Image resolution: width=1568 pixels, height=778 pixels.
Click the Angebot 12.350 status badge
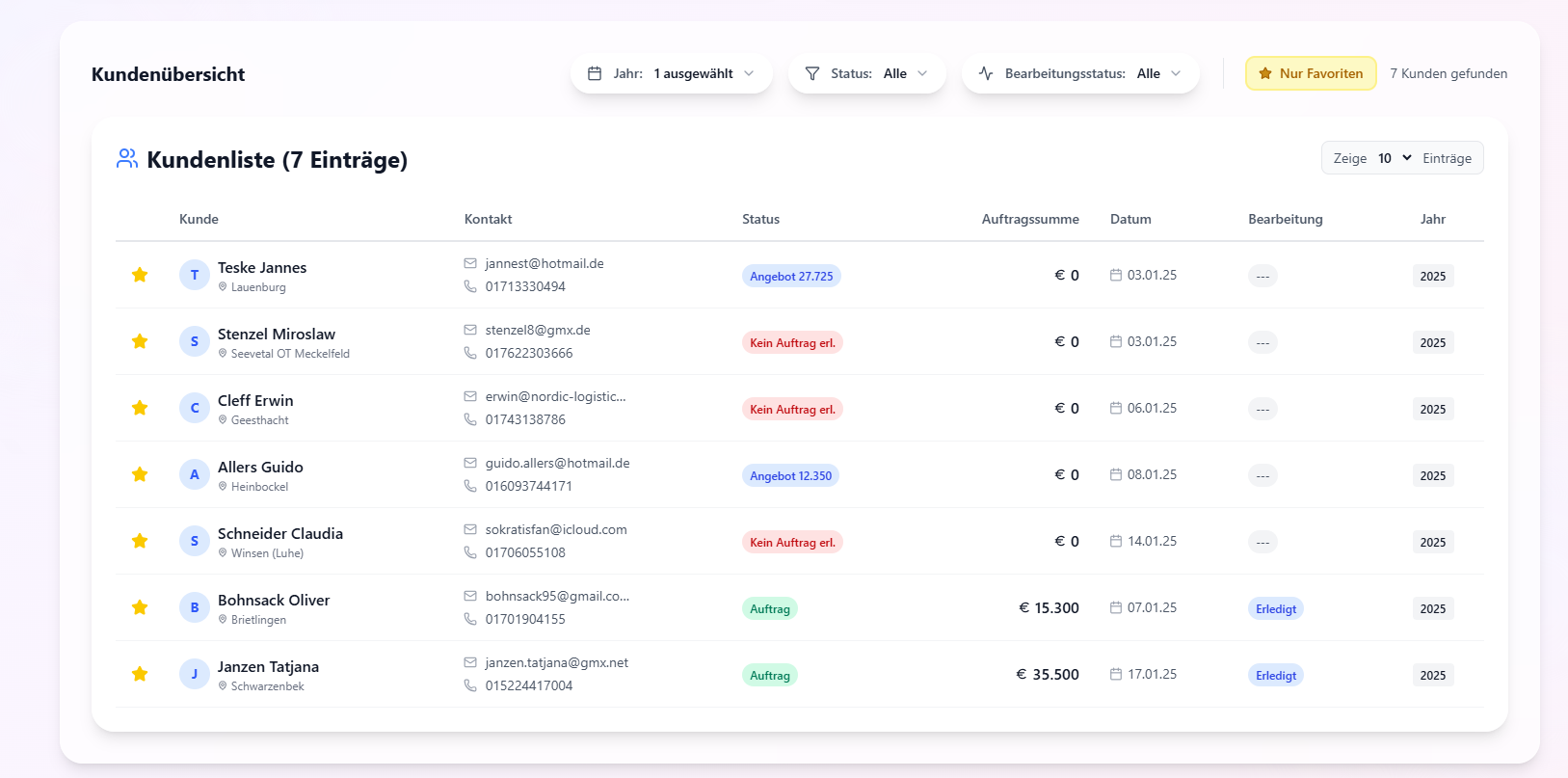click(790, 475)
